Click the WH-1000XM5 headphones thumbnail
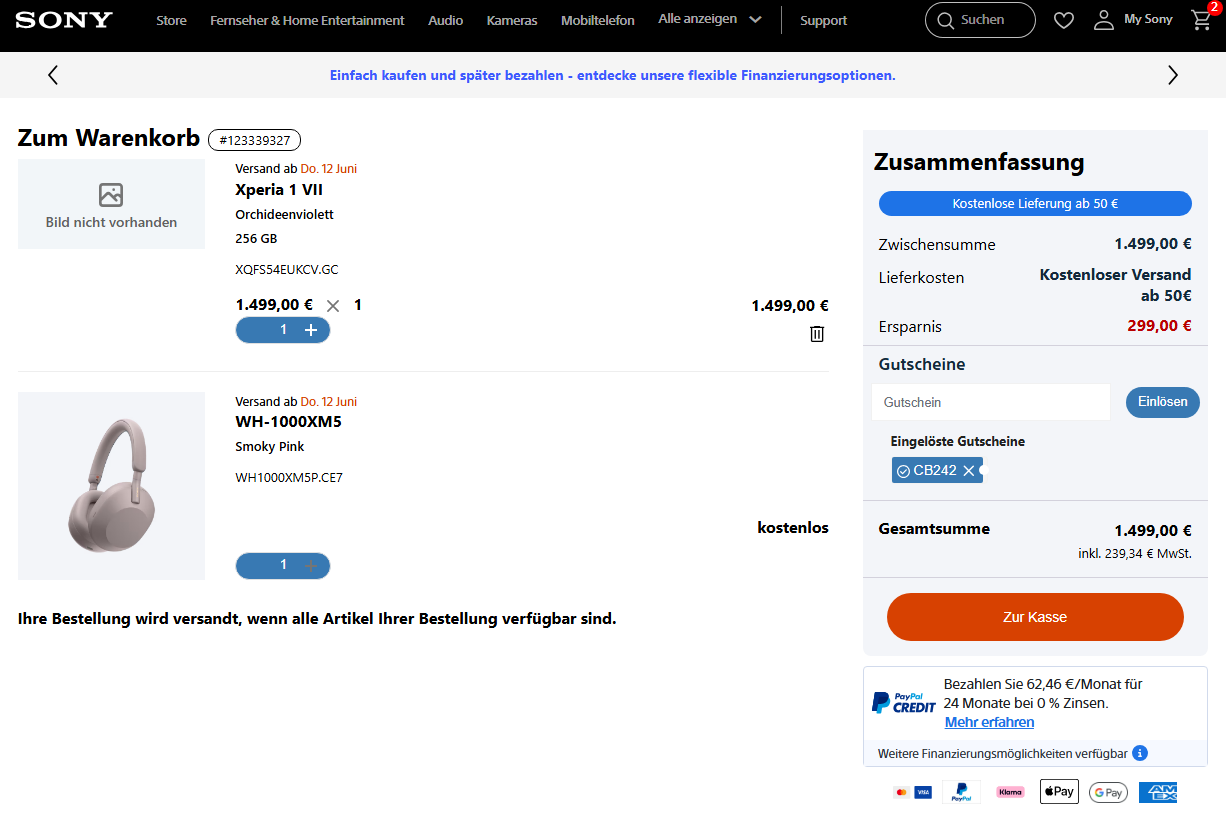This screenshot has width=1226, height=833. pyautogui.click(x=111, y=486)
